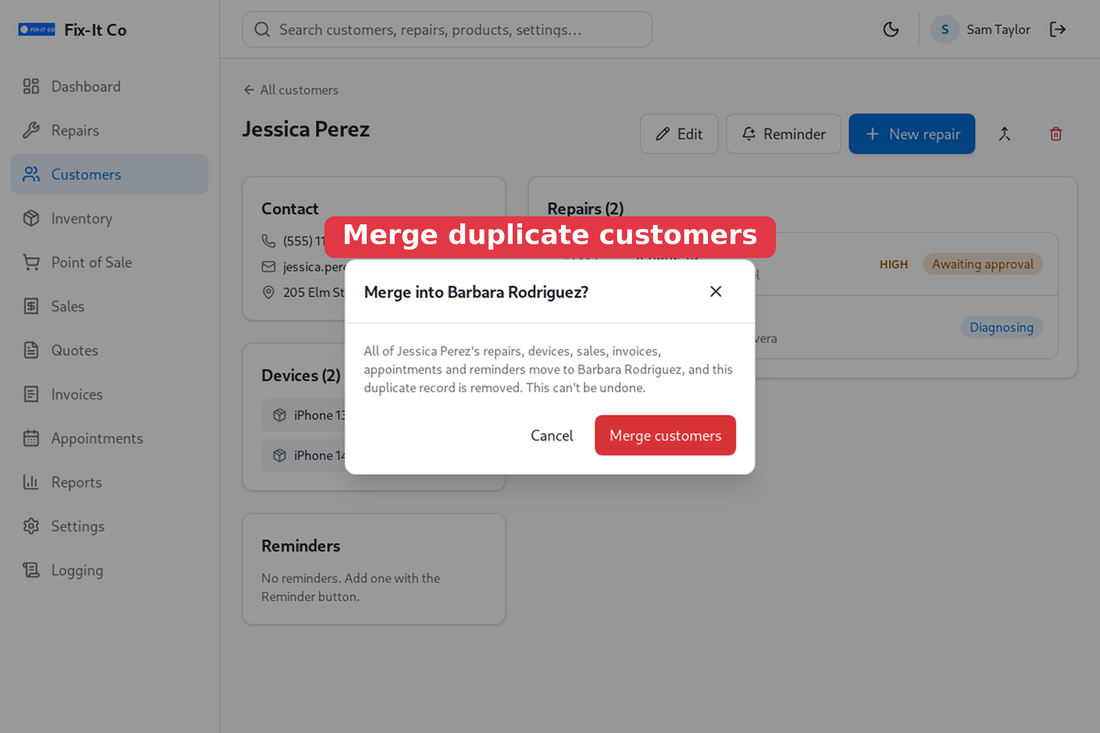Click the Merge customers button

(x=665, y=435)
